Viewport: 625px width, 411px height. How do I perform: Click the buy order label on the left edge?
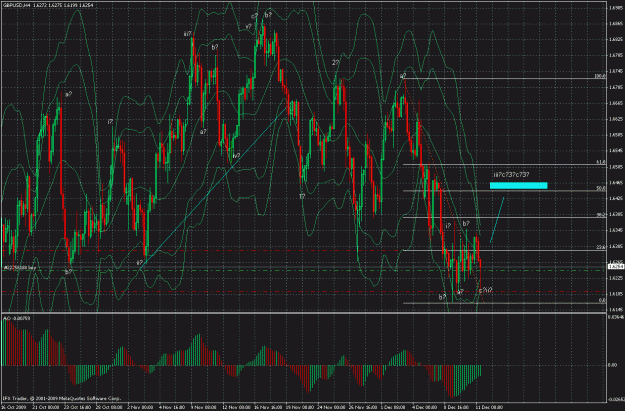(x=20, y=268)
